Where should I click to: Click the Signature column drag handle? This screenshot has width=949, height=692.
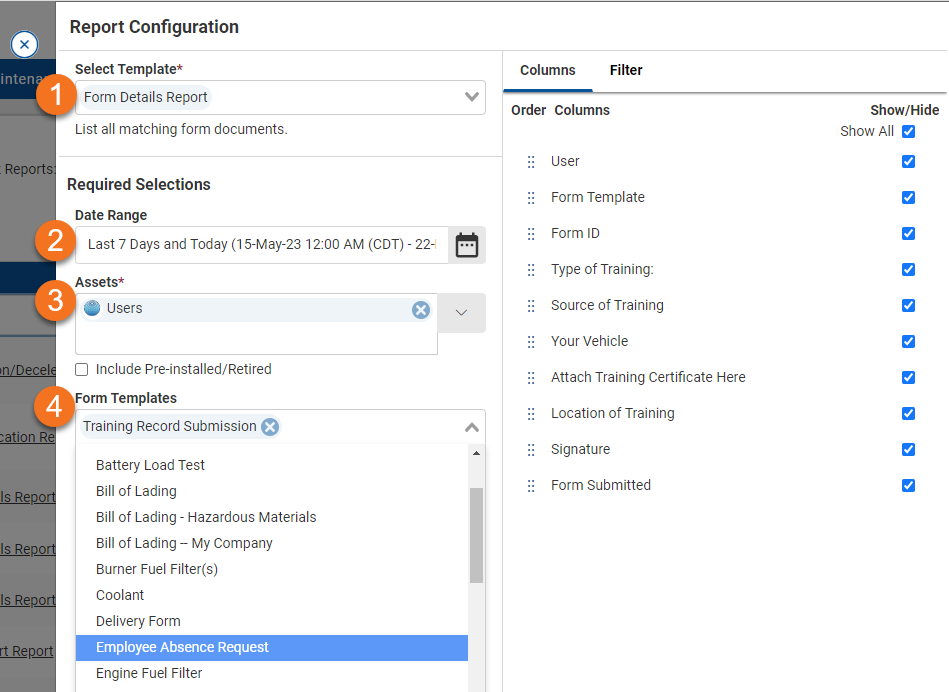point(531,450)
